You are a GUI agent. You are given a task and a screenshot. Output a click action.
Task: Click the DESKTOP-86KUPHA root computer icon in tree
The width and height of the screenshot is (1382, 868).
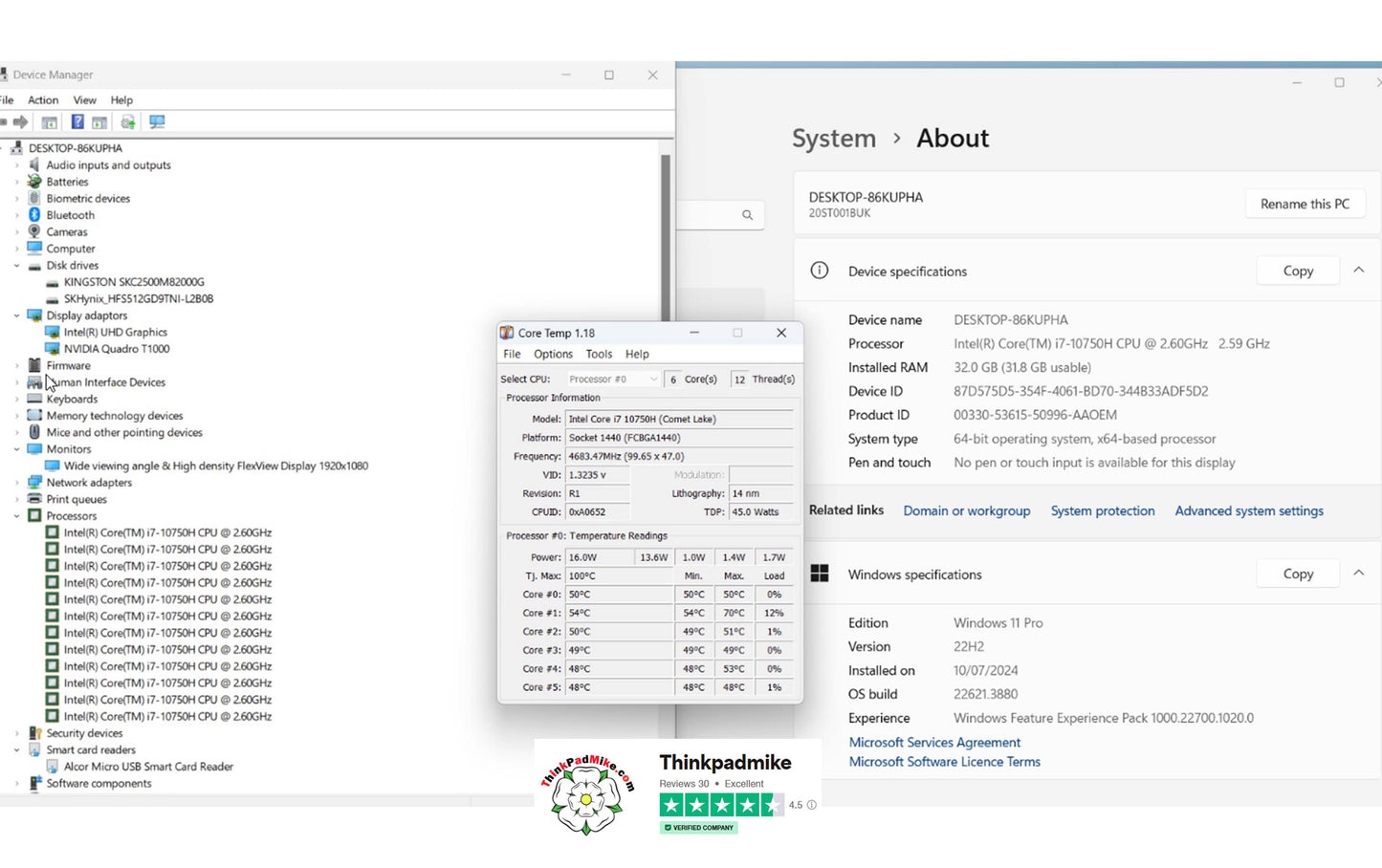[x=17, y=148]
